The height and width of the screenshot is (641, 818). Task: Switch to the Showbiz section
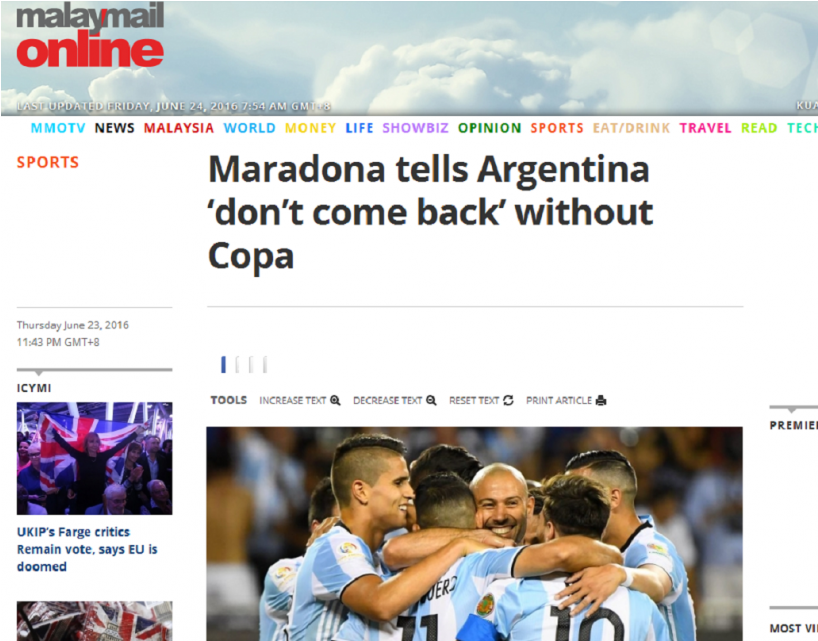pos(415,128)
